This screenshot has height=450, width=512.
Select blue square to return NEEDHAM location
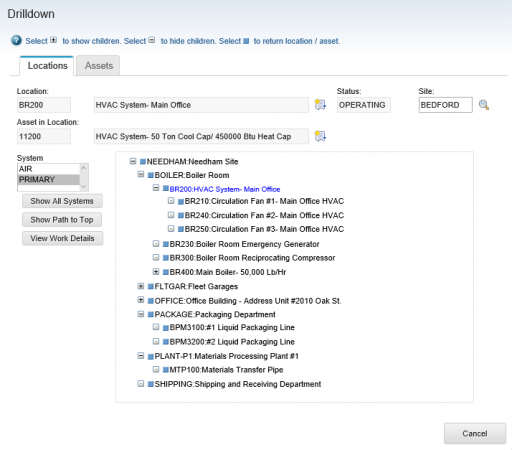(143, 162)
